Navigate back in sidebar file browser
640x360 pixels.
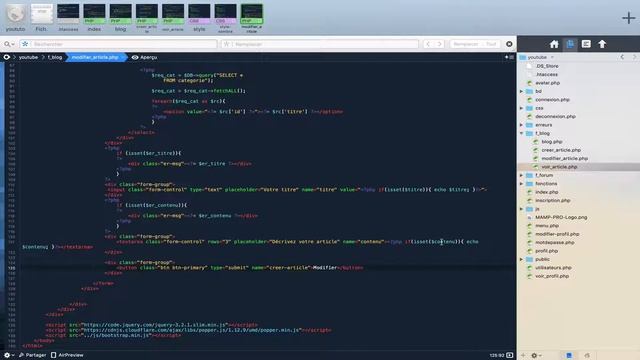click(x=622, y=58)
